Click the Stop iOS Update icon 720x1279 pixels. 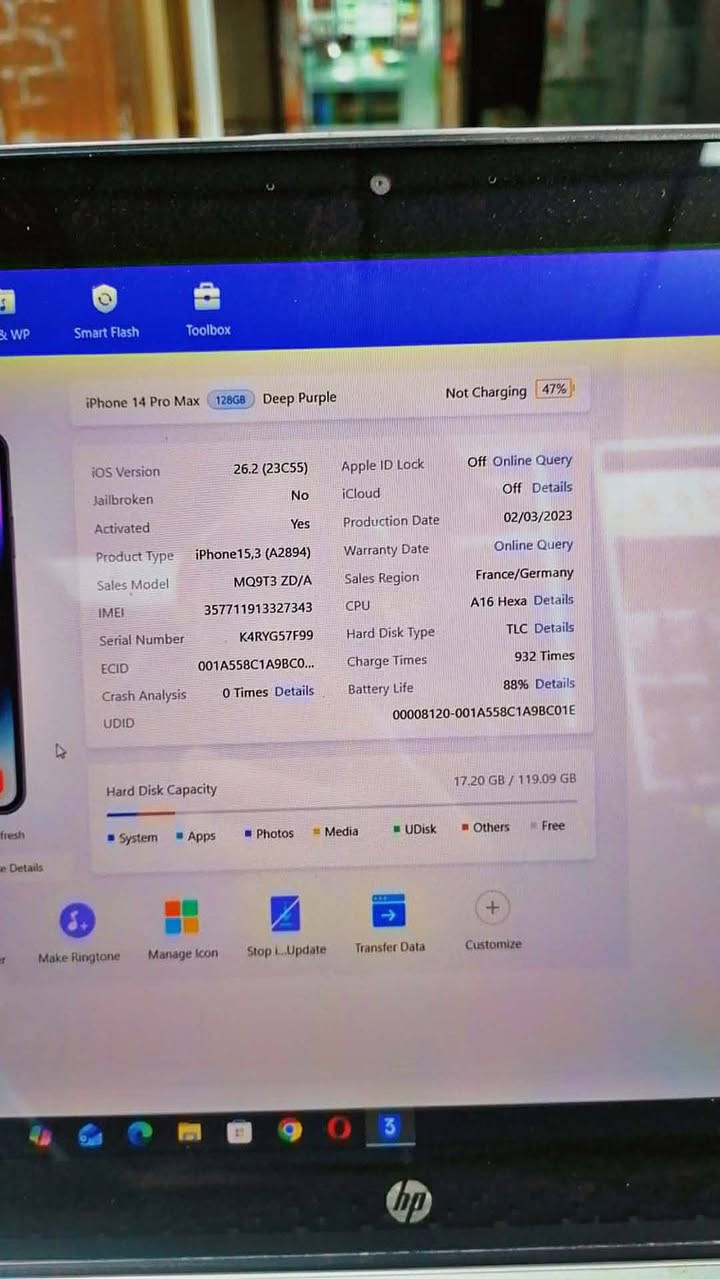[286, 914]
